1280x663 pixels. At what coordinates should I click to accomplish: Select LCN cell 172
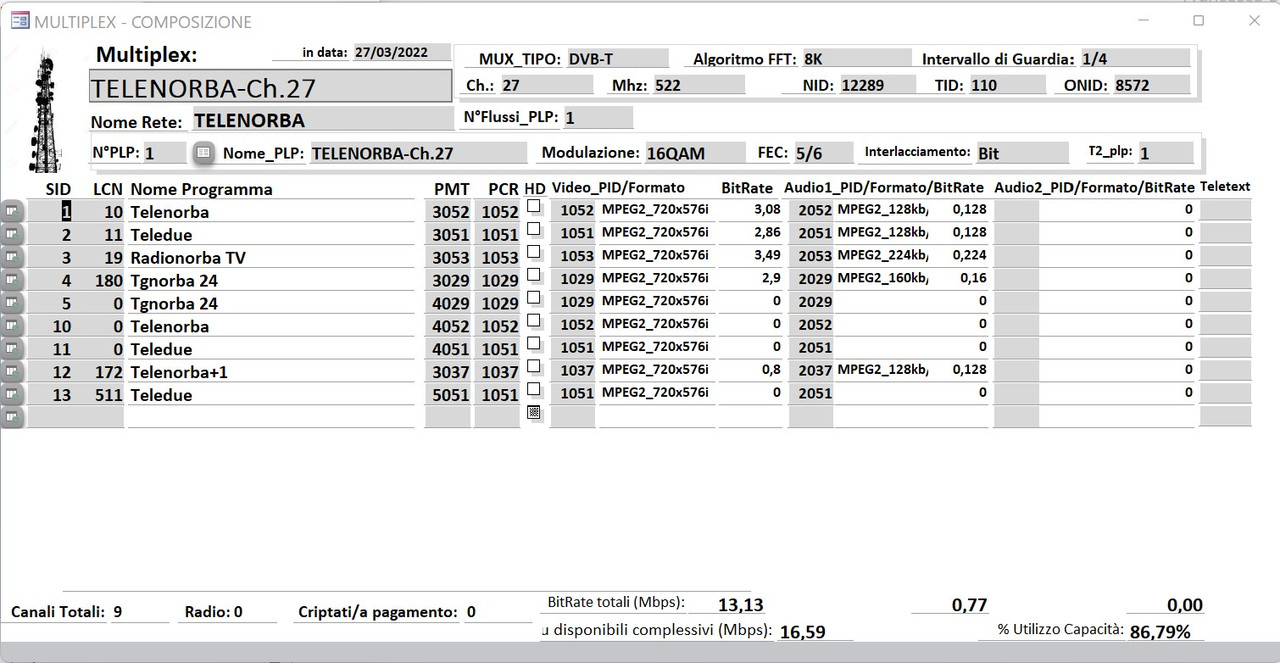tap(101, 372)
